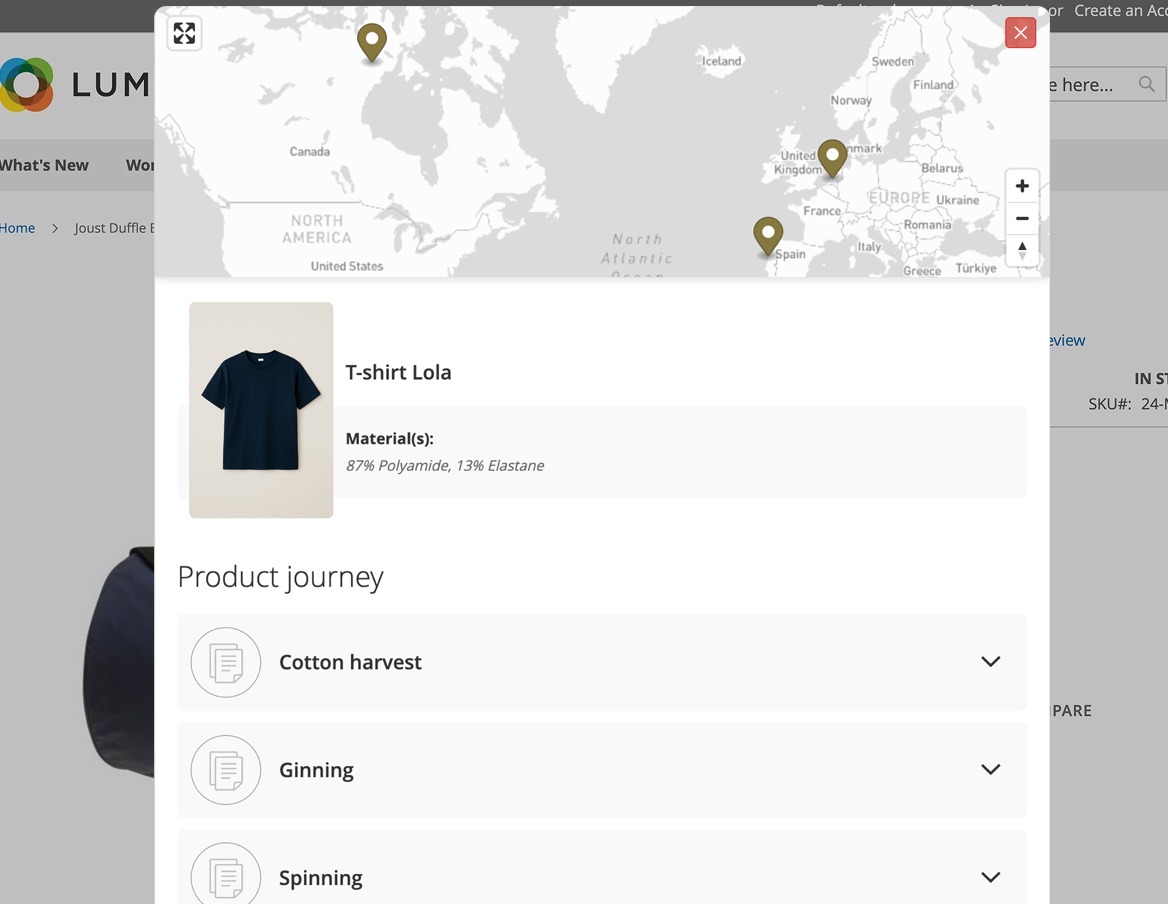Click the Spinning document icon
Viewport: 1168px width, 904px height.
click(x=226, y=876)
